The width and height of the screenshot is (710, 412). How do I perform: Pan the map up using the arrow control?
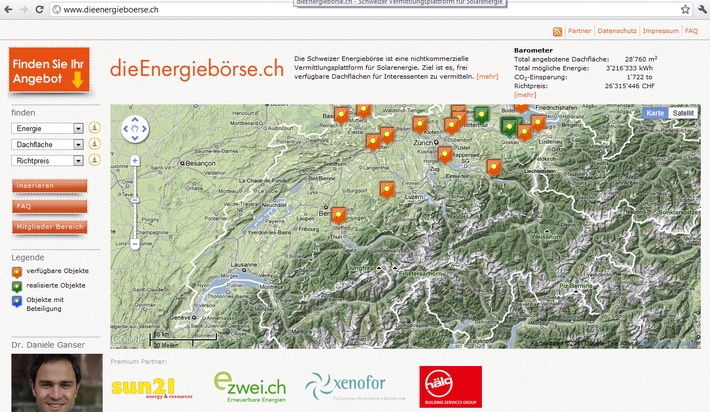coord(135,120)
